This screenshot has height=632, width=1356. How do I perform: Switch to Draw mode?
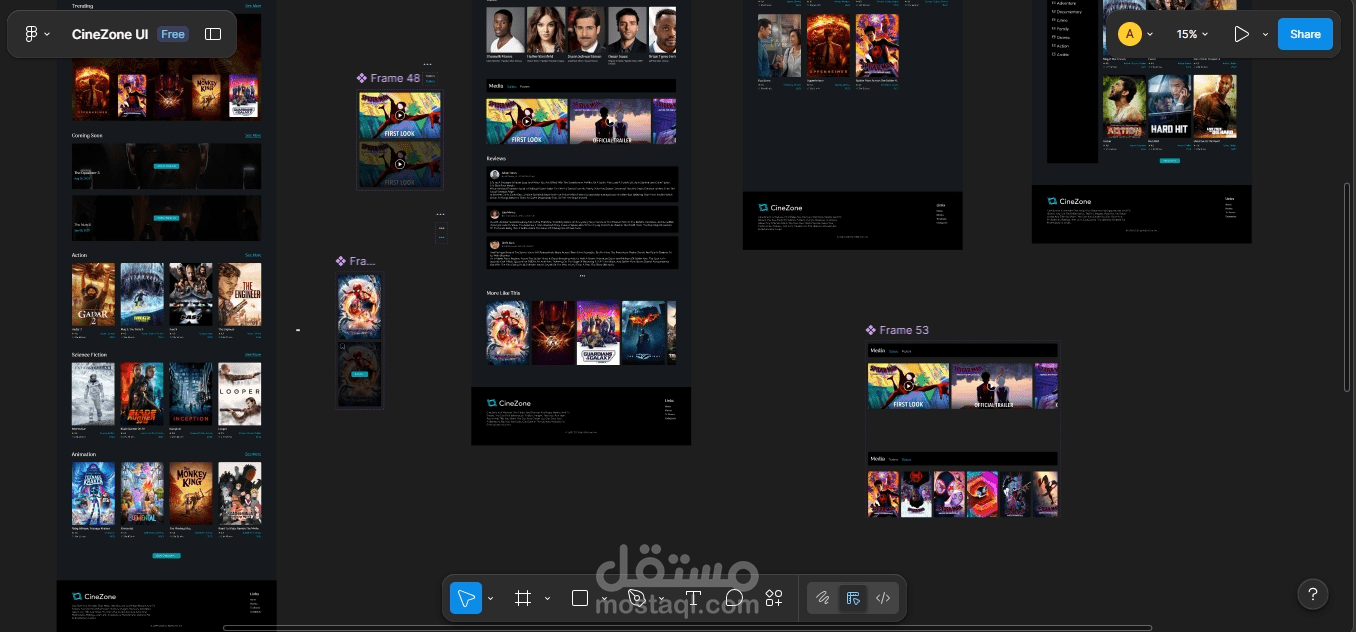[x=822, y=598]
